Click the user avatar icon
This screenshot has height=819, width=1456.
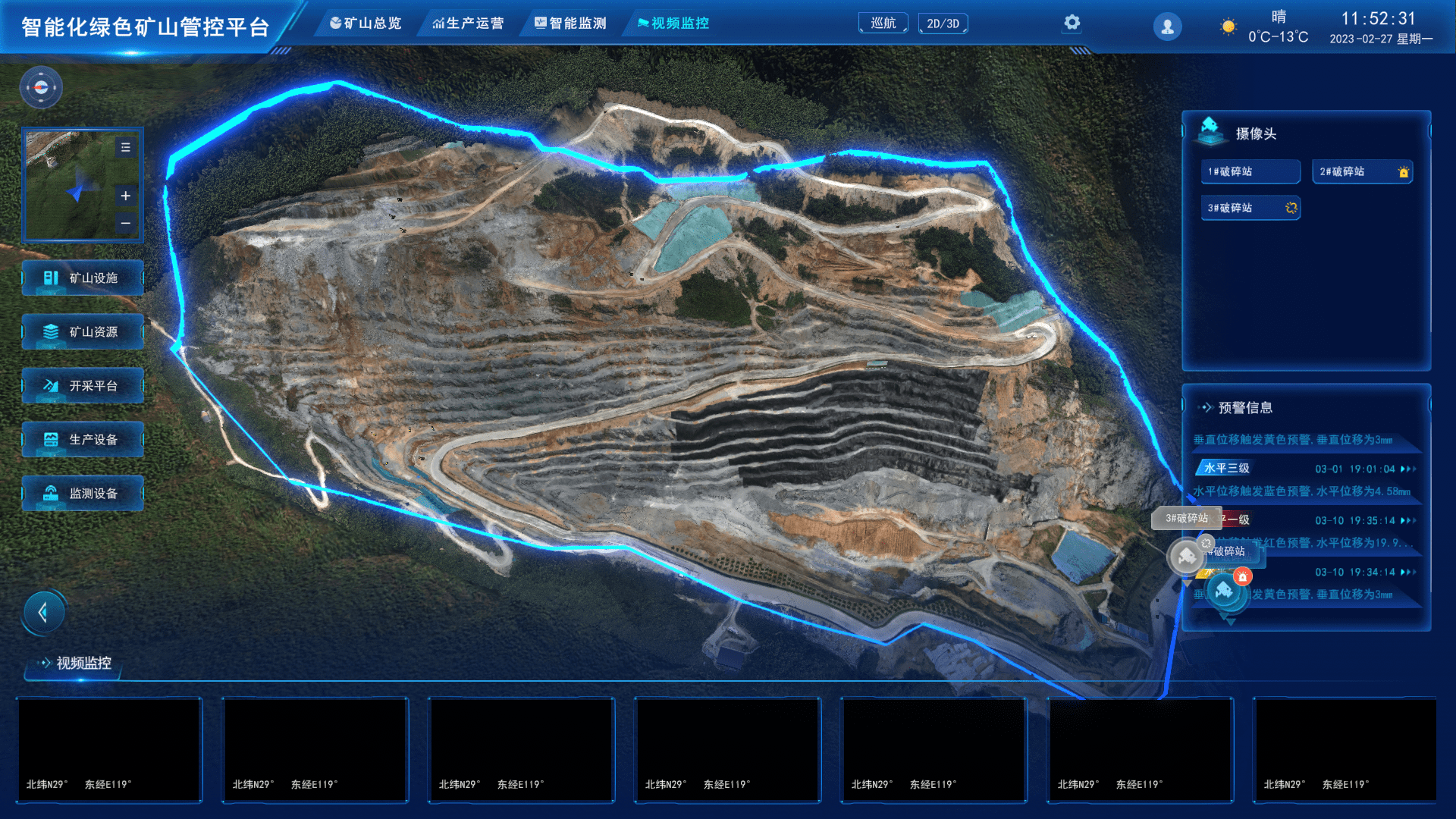tap(1167, 27)
